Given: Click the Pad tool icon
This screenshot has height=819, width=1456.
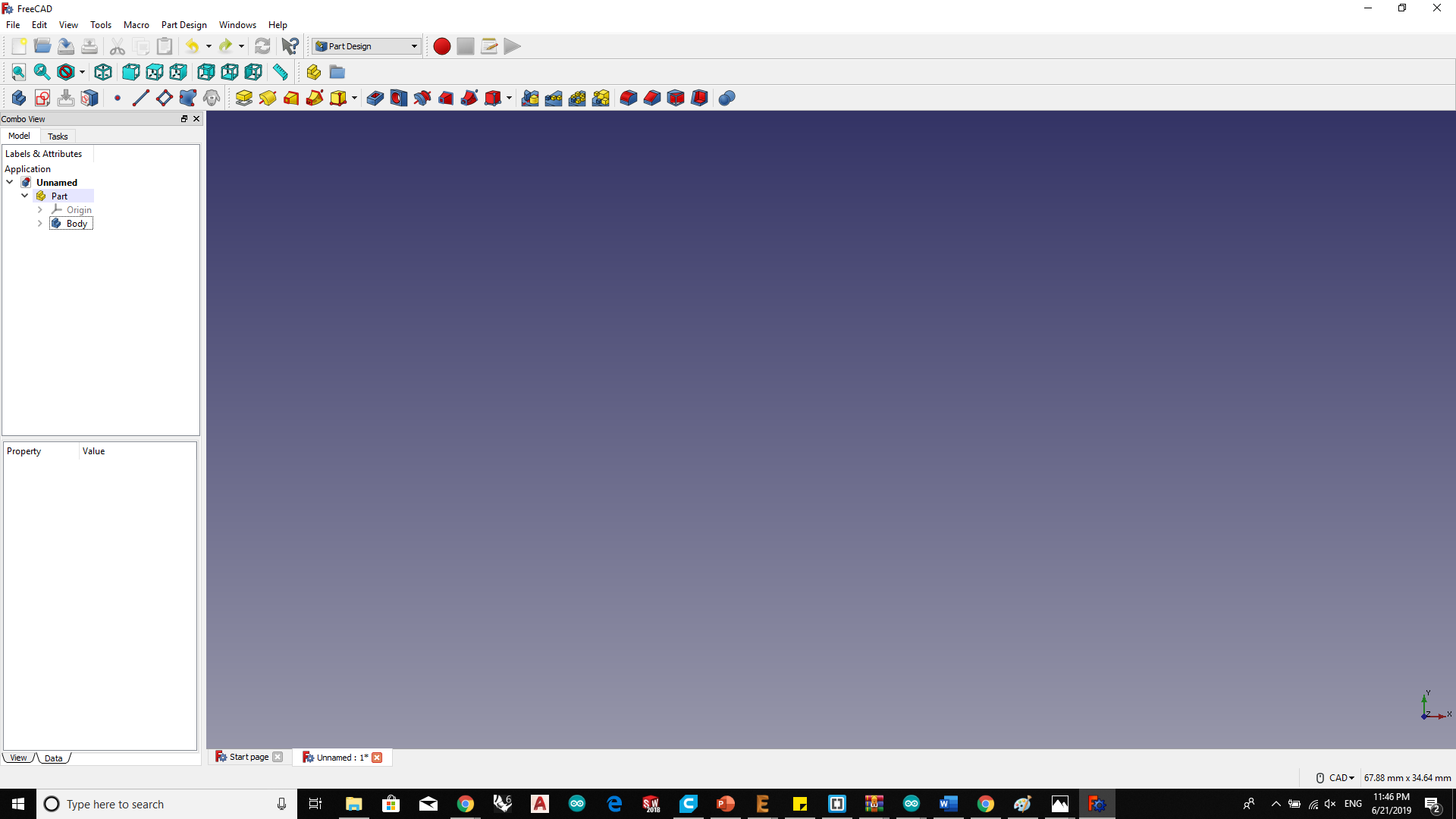Looking at the screenshot, I should tap(243, 98).
